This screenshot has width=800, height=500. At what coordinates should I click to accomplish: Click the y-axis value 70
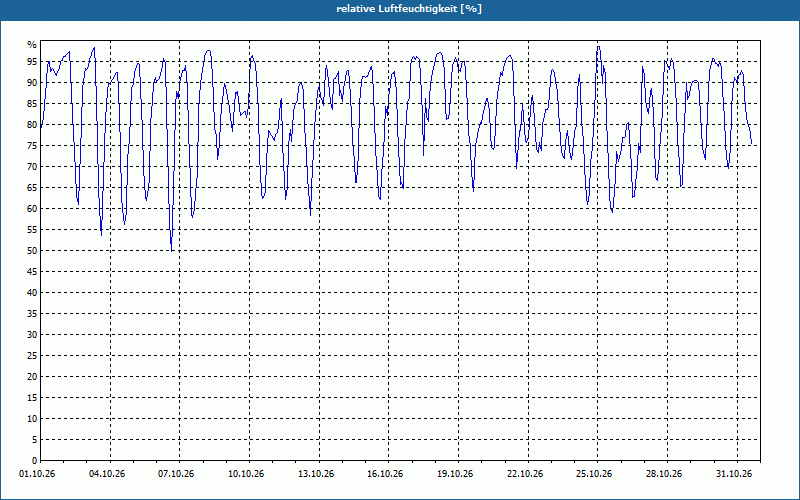click(32, 167)
